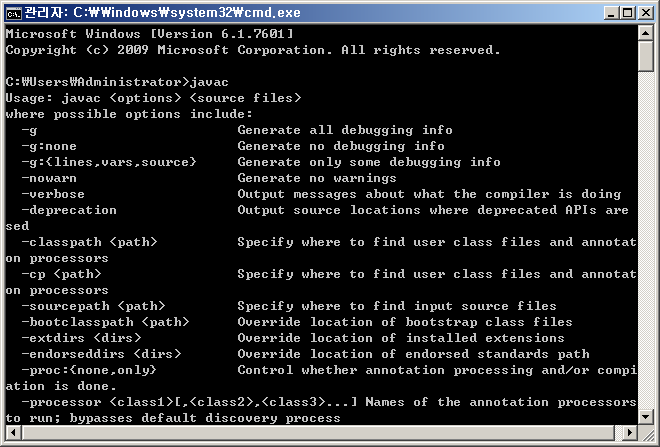Click the '-verbose' option text
This screenshot has height=447, width=660.
(53, 194)
